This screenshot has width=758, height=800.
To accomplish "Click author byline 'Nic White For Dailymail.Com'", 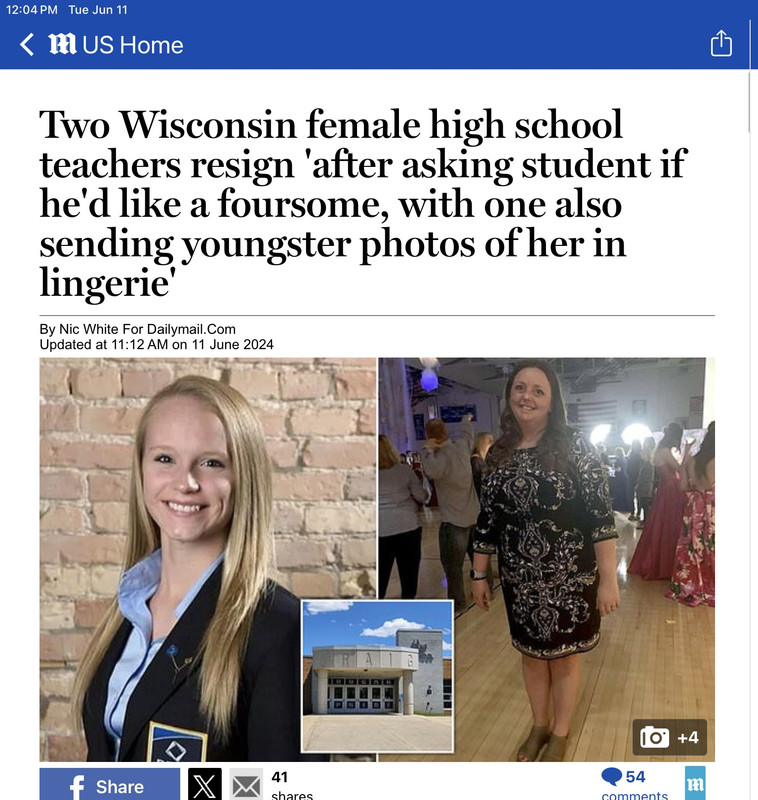I will pyautogui.click(x=147, y=329).
